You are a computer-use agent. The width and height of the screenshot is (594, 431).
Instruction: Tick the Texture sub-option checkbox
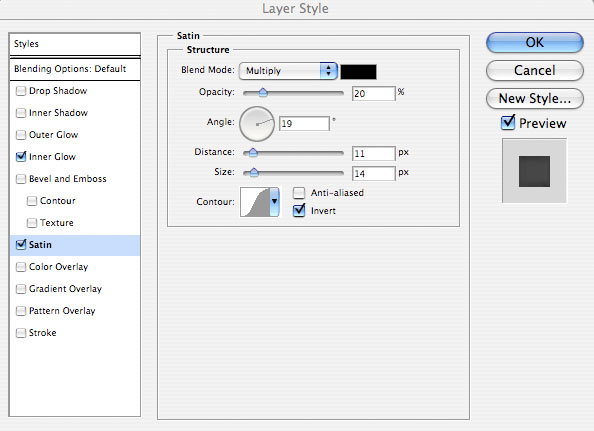(x=32, y=223)
